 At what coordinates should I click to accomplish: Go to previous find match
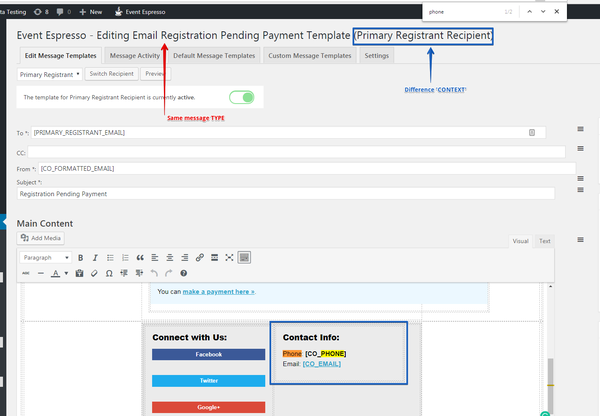coord(530,11)
